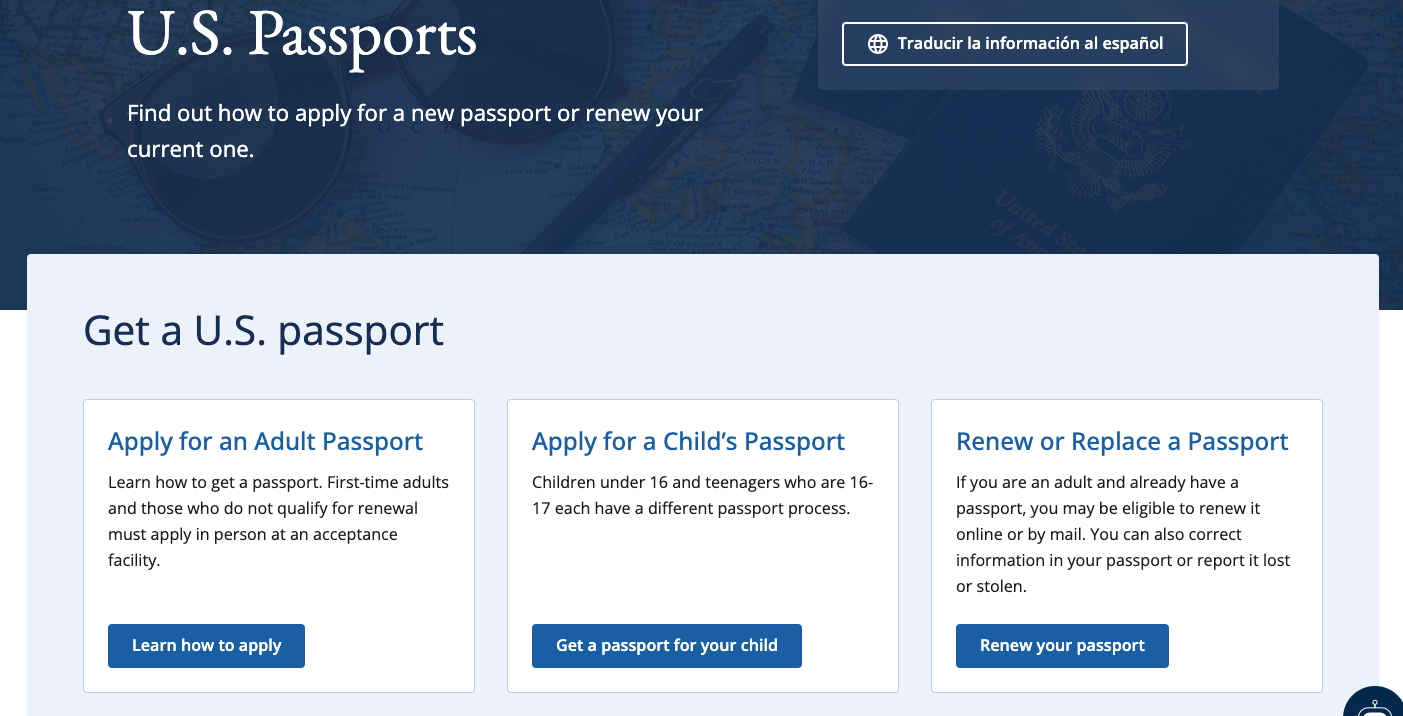Open the Apply for a Child's Passport link
This screenshot has height=716, width=1403.
pos(688,441)
